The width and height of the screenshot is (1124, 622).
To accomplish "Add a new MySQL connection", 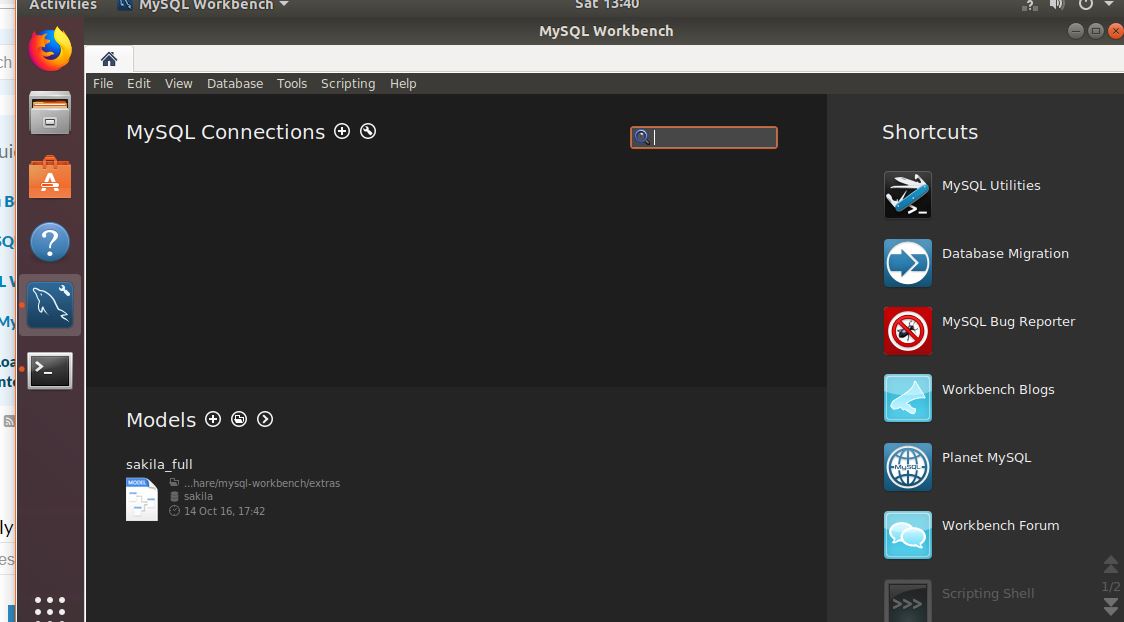I will (x=342, y=131).
